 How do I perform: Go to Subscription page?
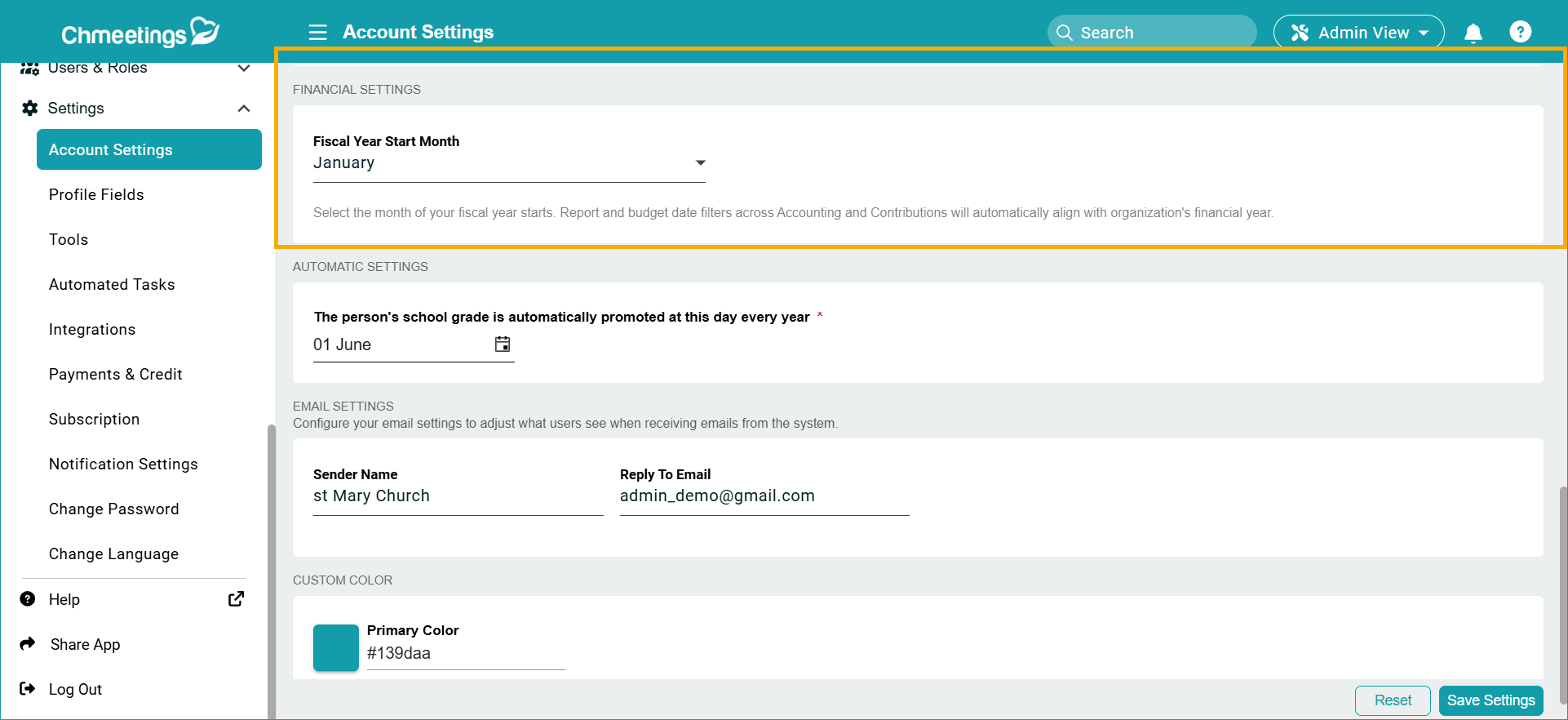click(x=95, y=419)
